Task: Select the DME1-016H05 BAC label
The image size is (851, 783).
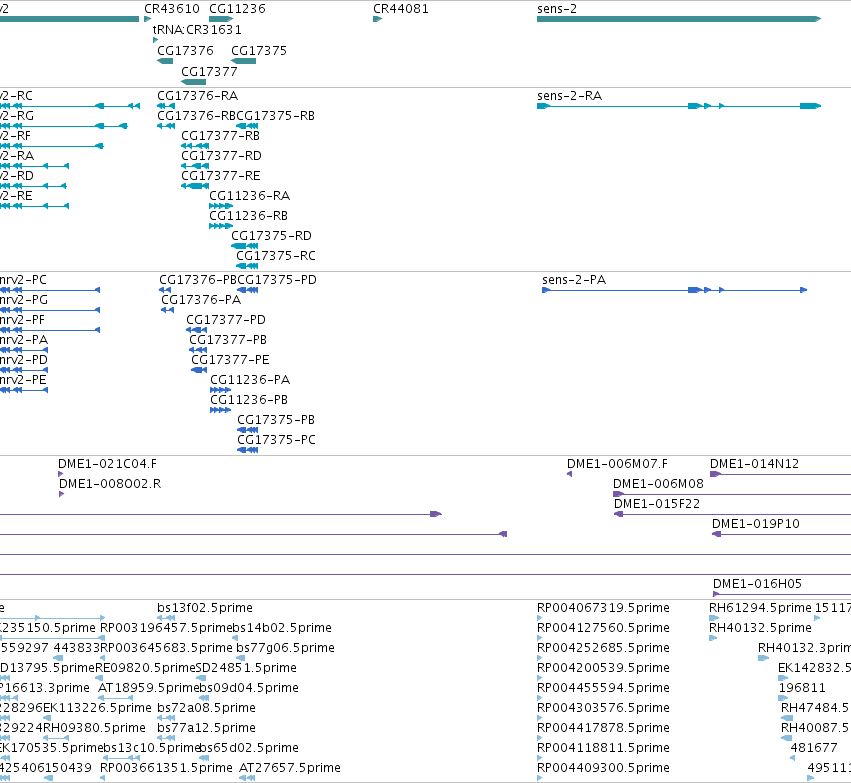Action: click(757, 583)
